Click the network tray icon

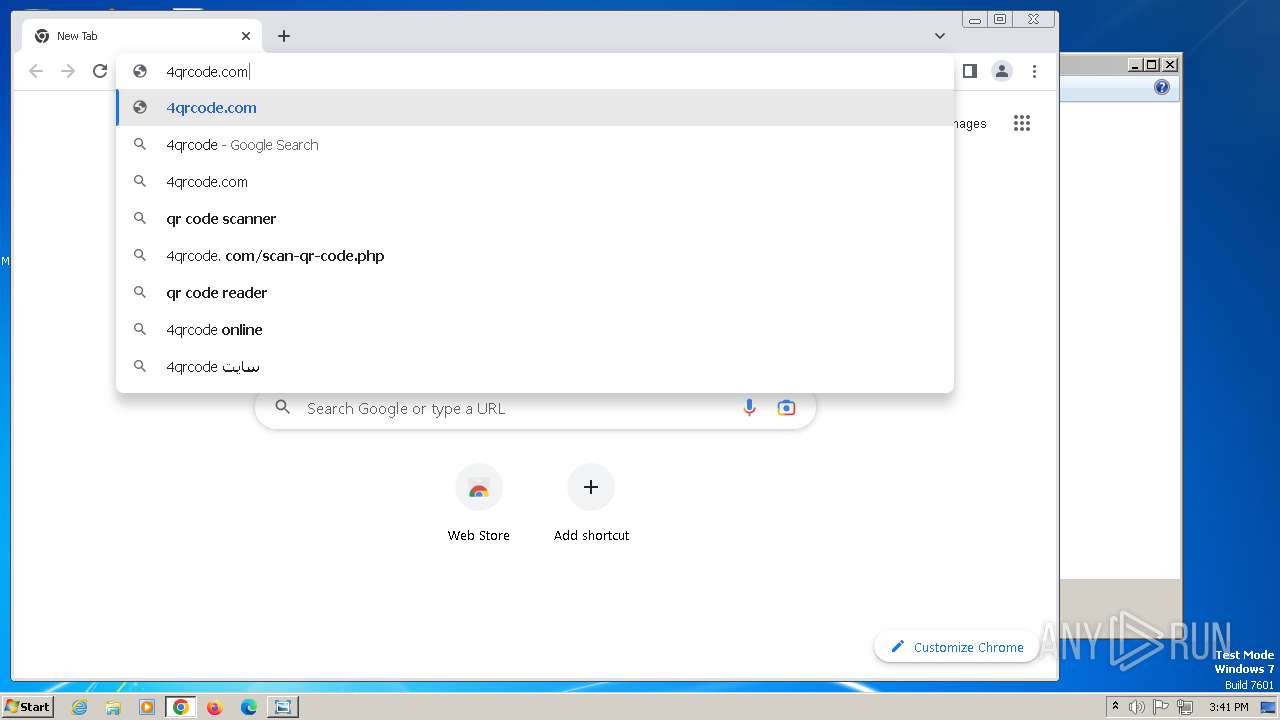point(1185,707)
